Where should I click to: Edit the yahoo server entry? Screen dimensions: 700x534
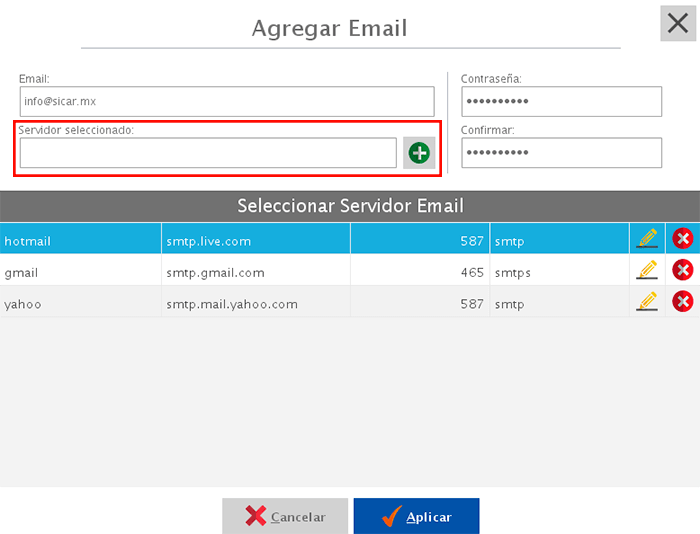click(x=647, y=302)
